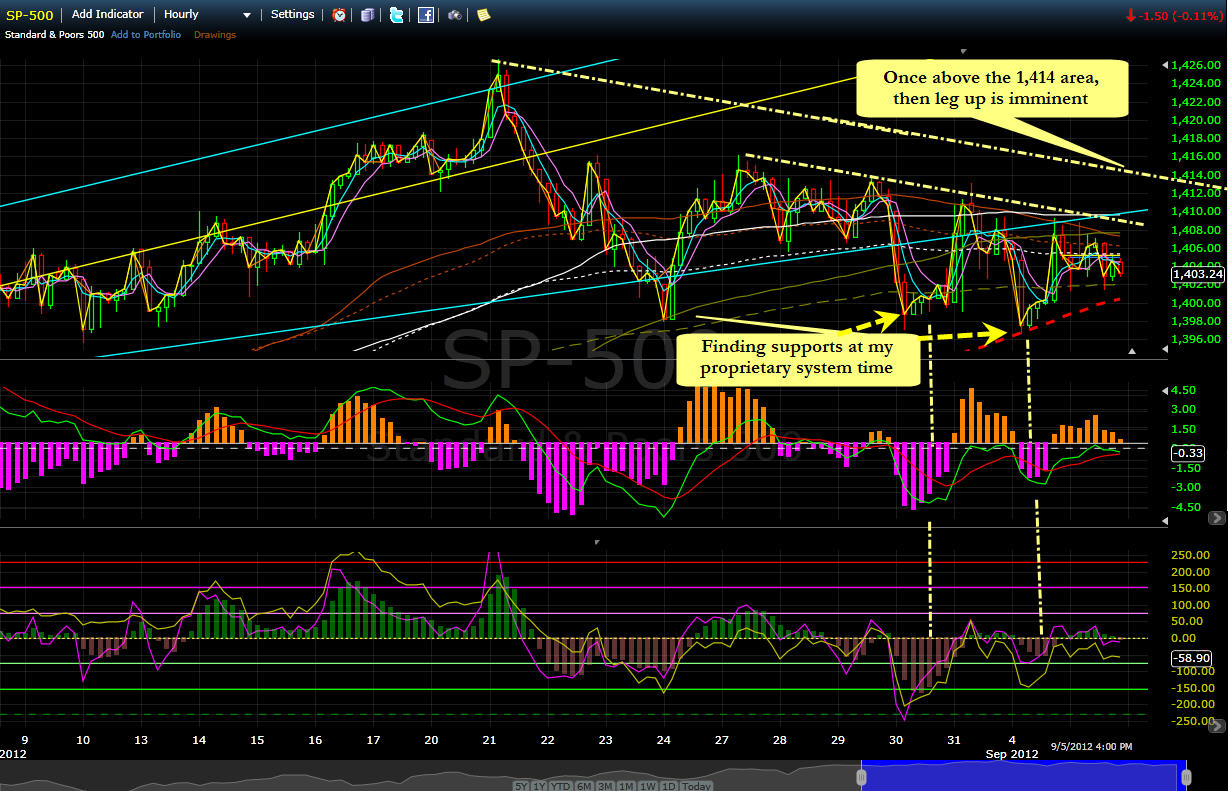Select the 1W range button
Viewport: 1228px width, 791px height.
[x=647, y=786]
